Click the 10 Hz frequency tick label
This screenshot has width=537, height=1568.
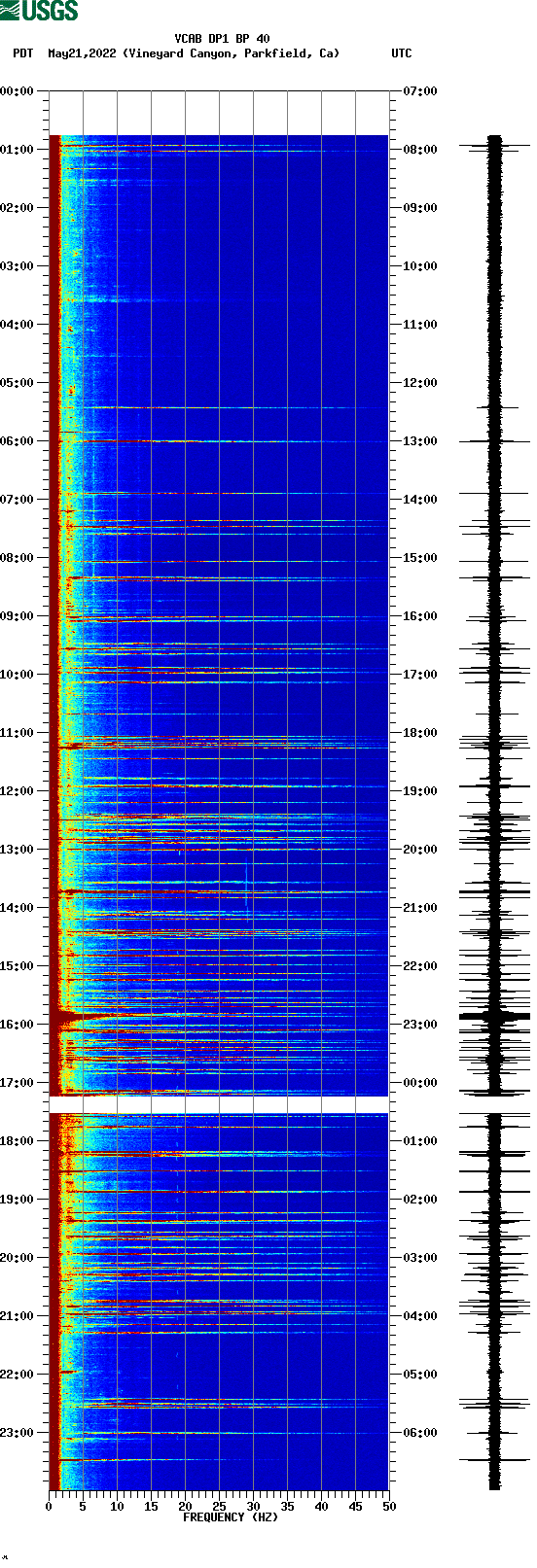tap(117, 1507)
